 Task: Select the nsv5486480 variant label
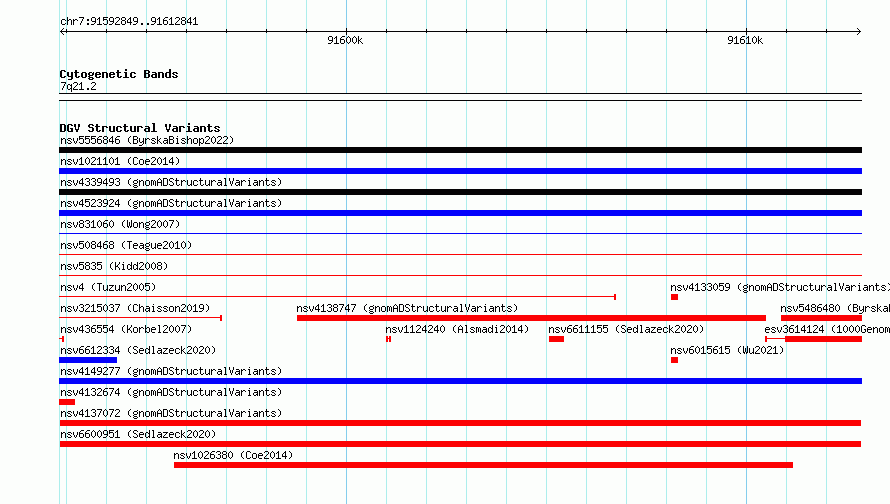(835, 308)
